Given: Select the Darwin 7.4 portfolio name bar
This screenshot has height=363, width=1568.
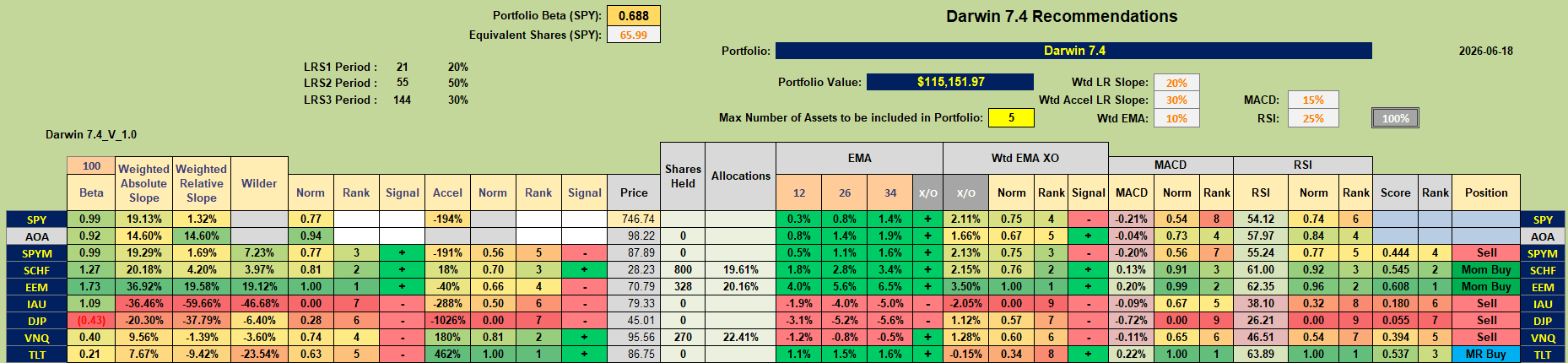Looking at the screenshot, I should (x=1073, y=51).
